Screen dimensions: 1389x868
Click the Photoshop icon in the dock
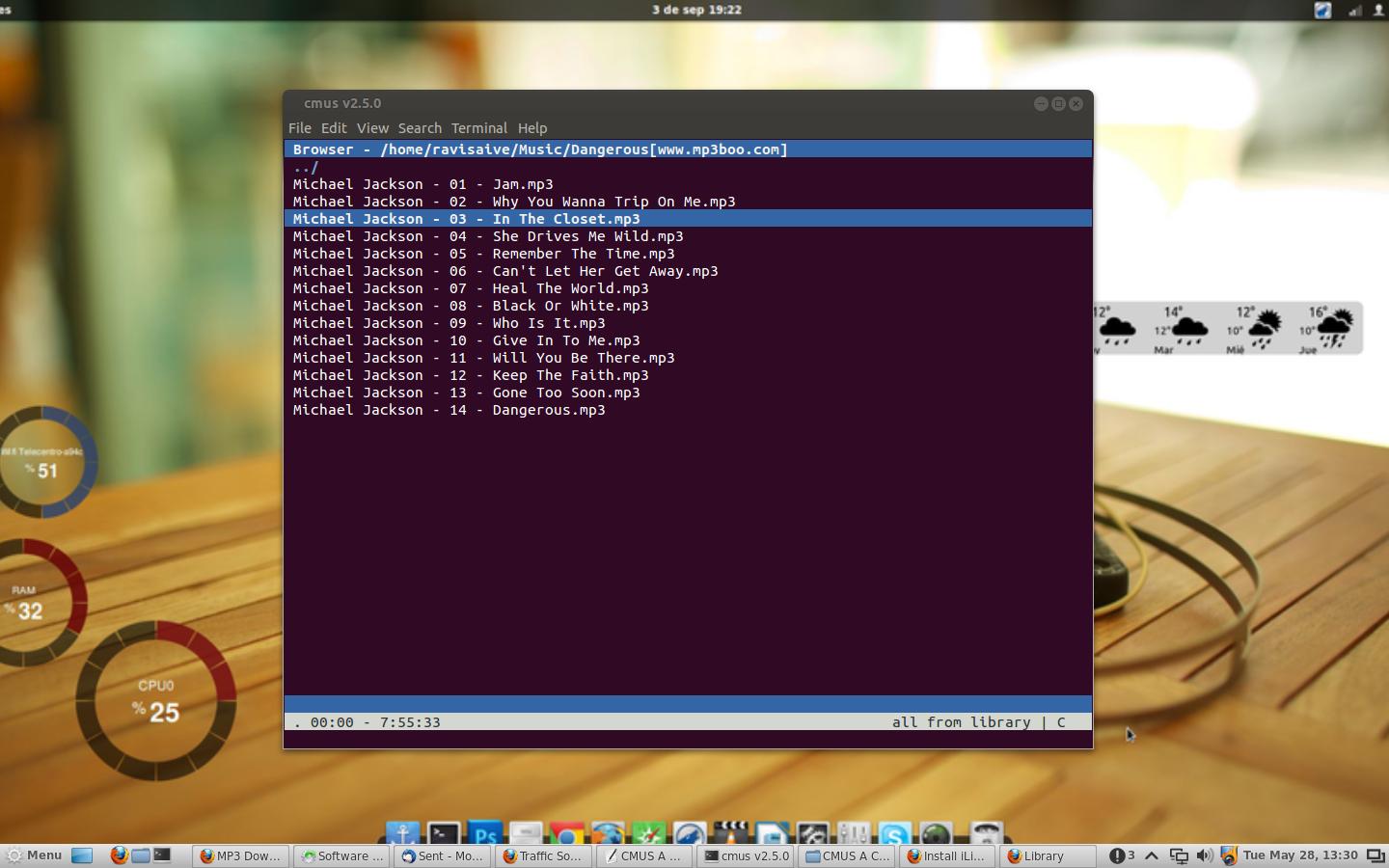point(485,833)
